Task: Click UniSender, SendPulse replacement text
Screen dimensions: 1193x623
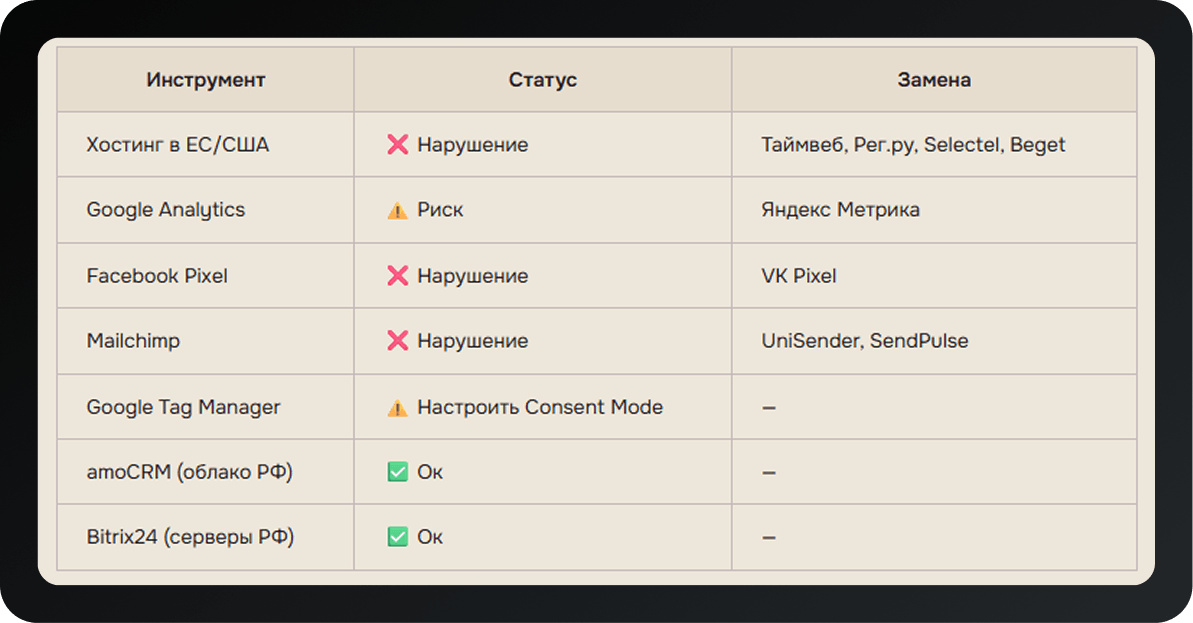Action: (864, 341)
